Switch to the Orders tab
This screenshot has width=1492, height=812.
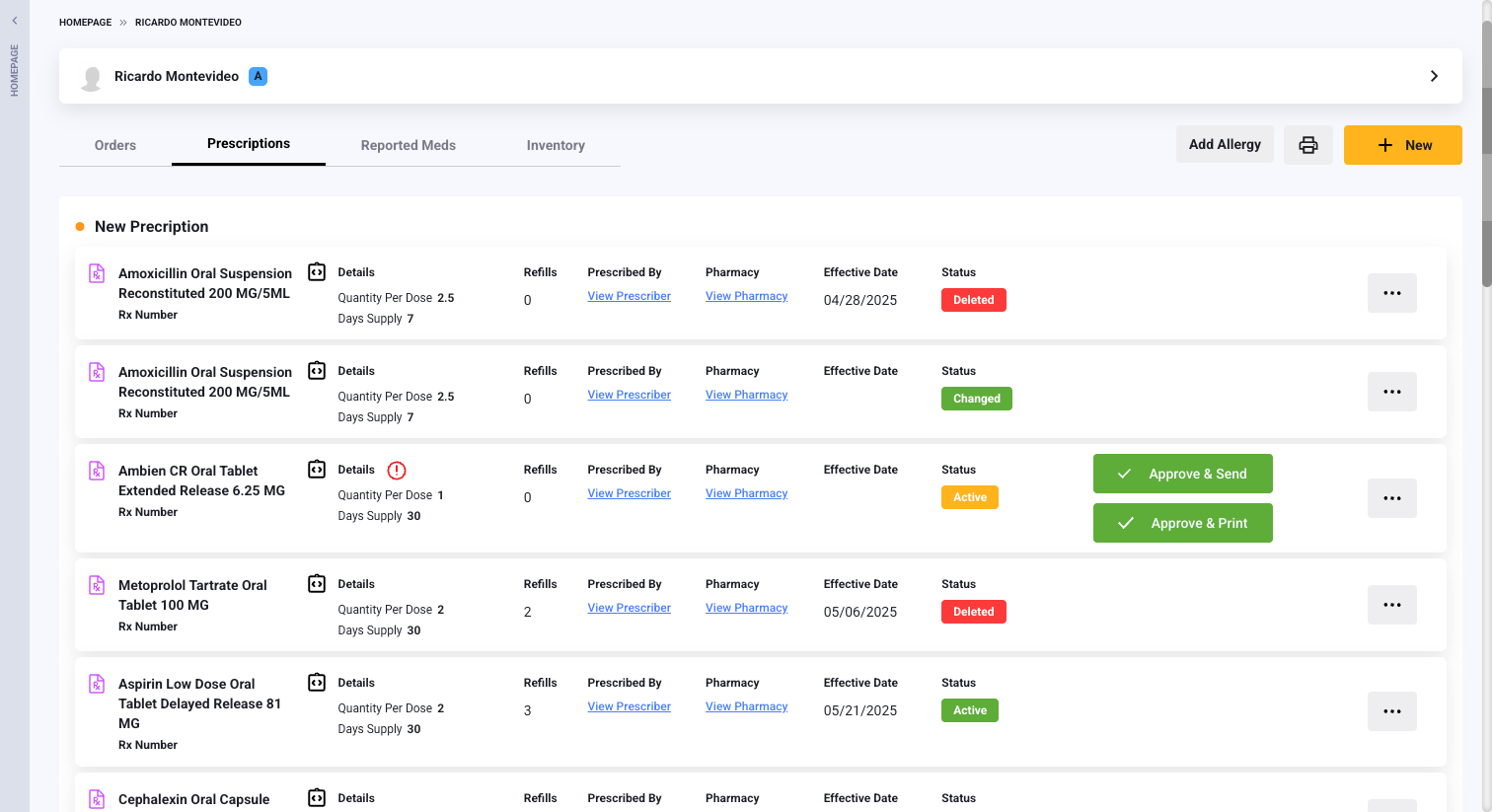[115, 145]
